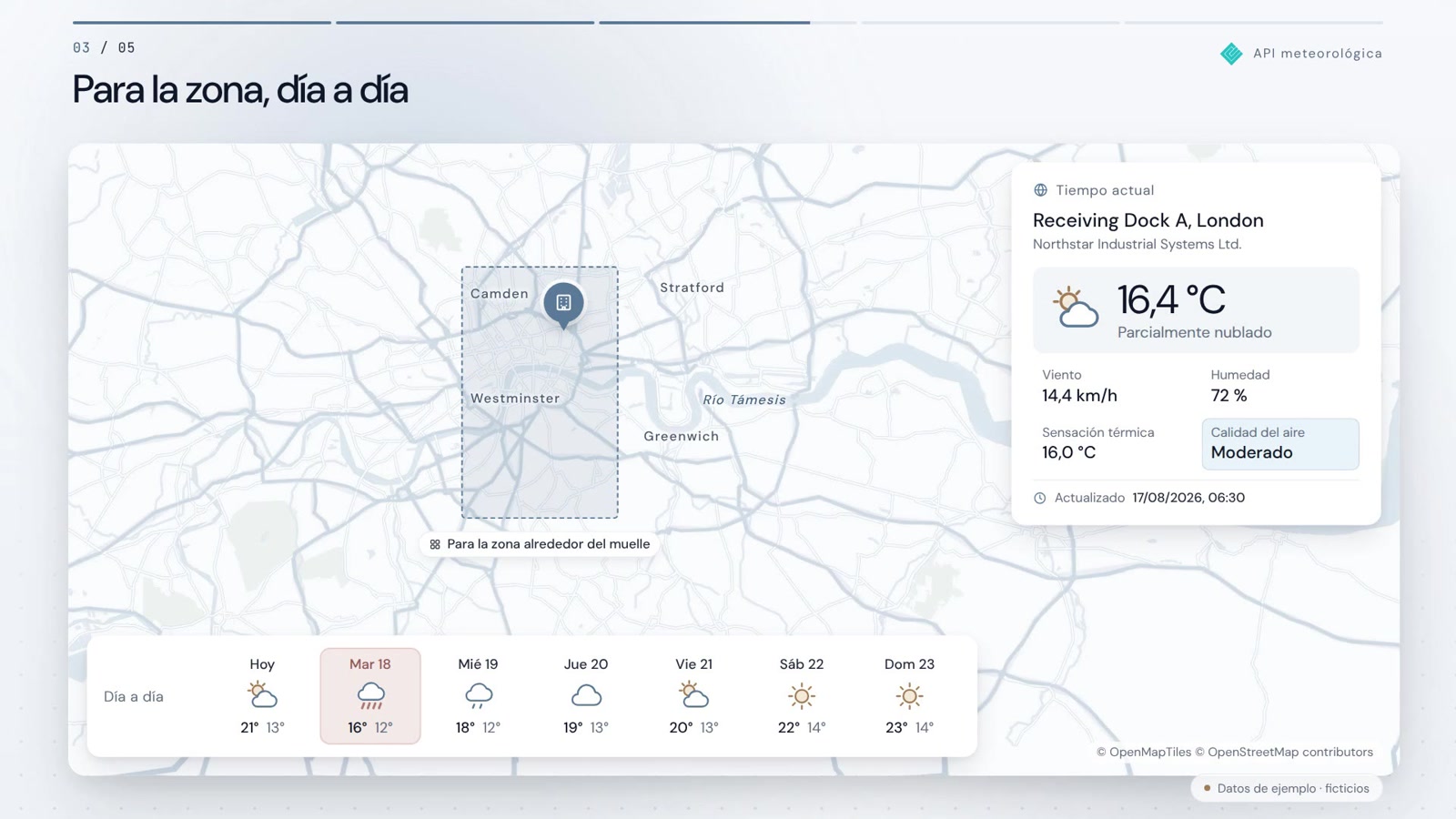This screenshot has width=1456, height=819.
Task: Click the 16,4 °C temperature reading
Action: tap(1172, 299)
